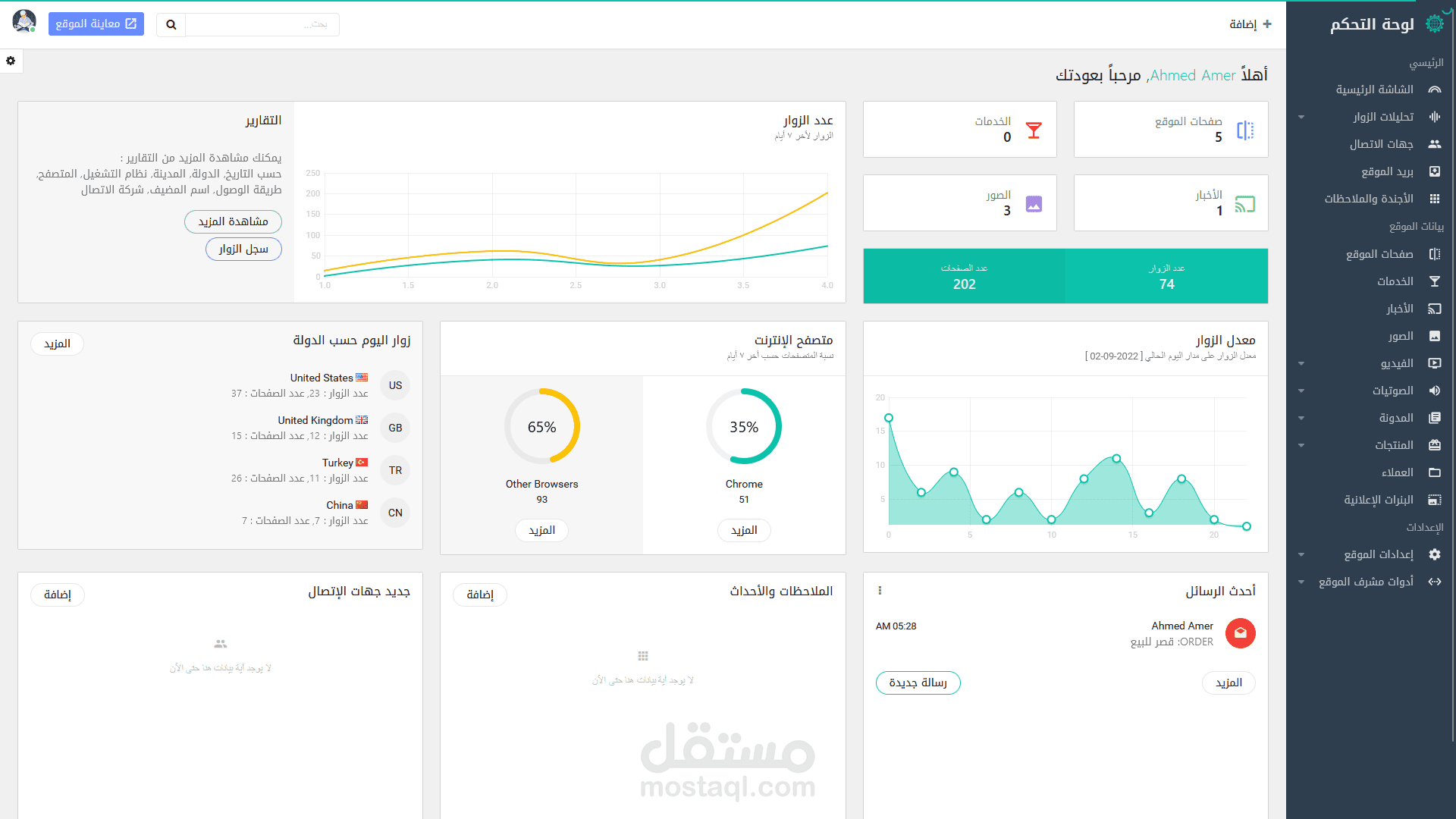The height and width of the screenshot is (819, 1456).
Task: Click the products gift icon in sidebar
Action: [x=1435, y=445]
